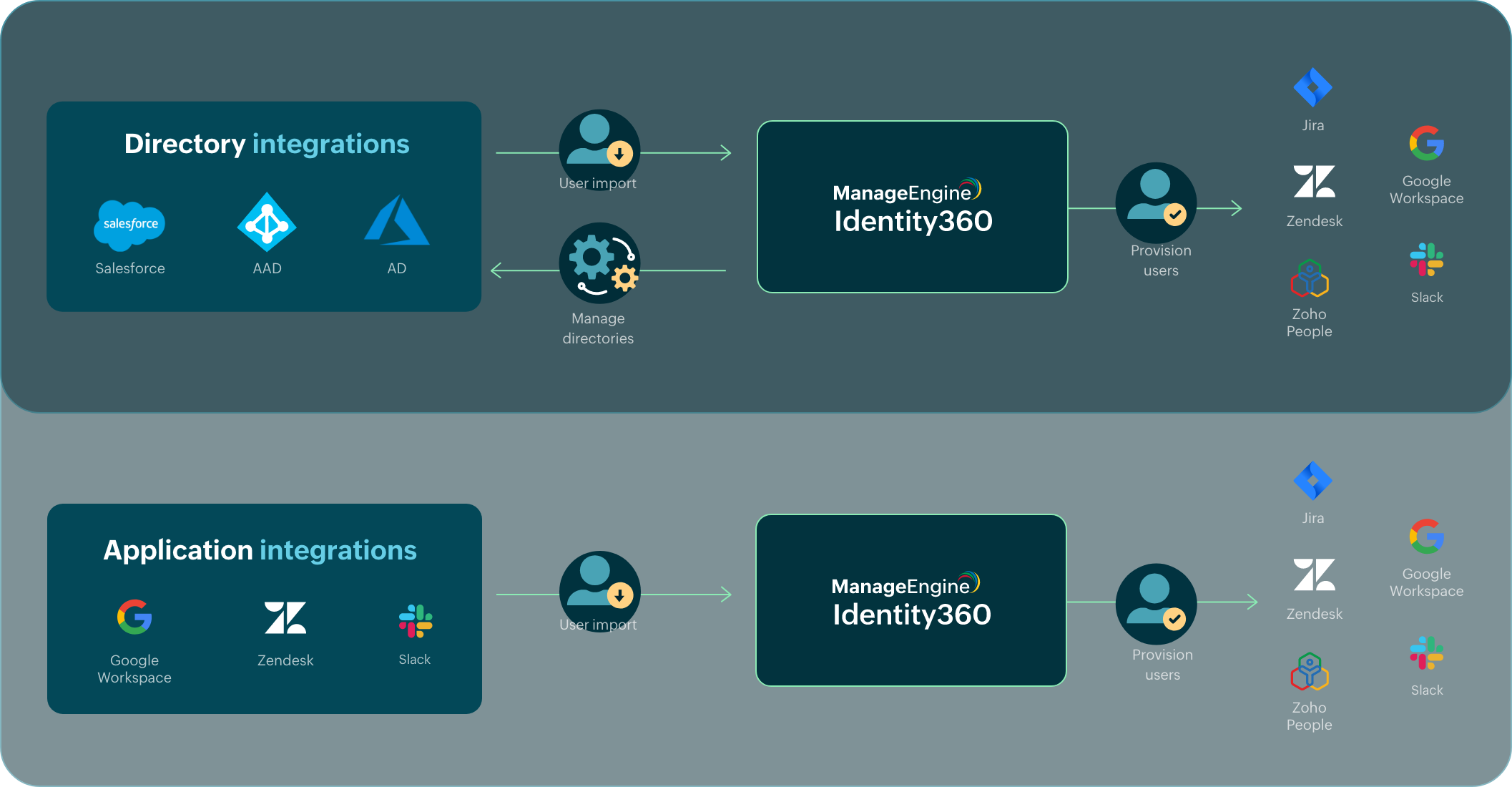Click the top User import icon
This screenshot has height=787, width=1512.
pyautogui.click(x=599, y=144)
